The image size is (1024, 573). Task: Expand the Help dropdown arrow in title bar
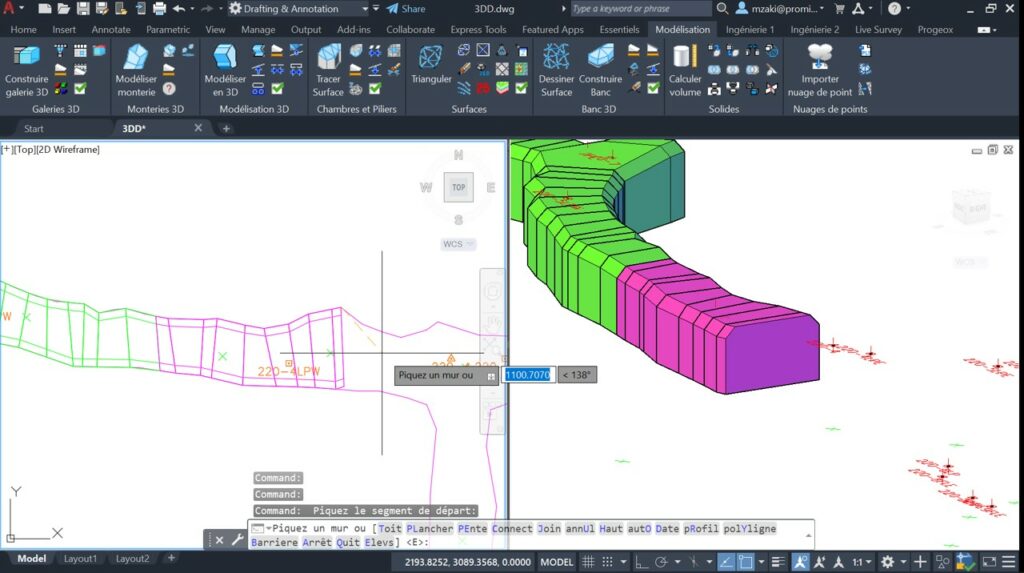coord(908,8)
